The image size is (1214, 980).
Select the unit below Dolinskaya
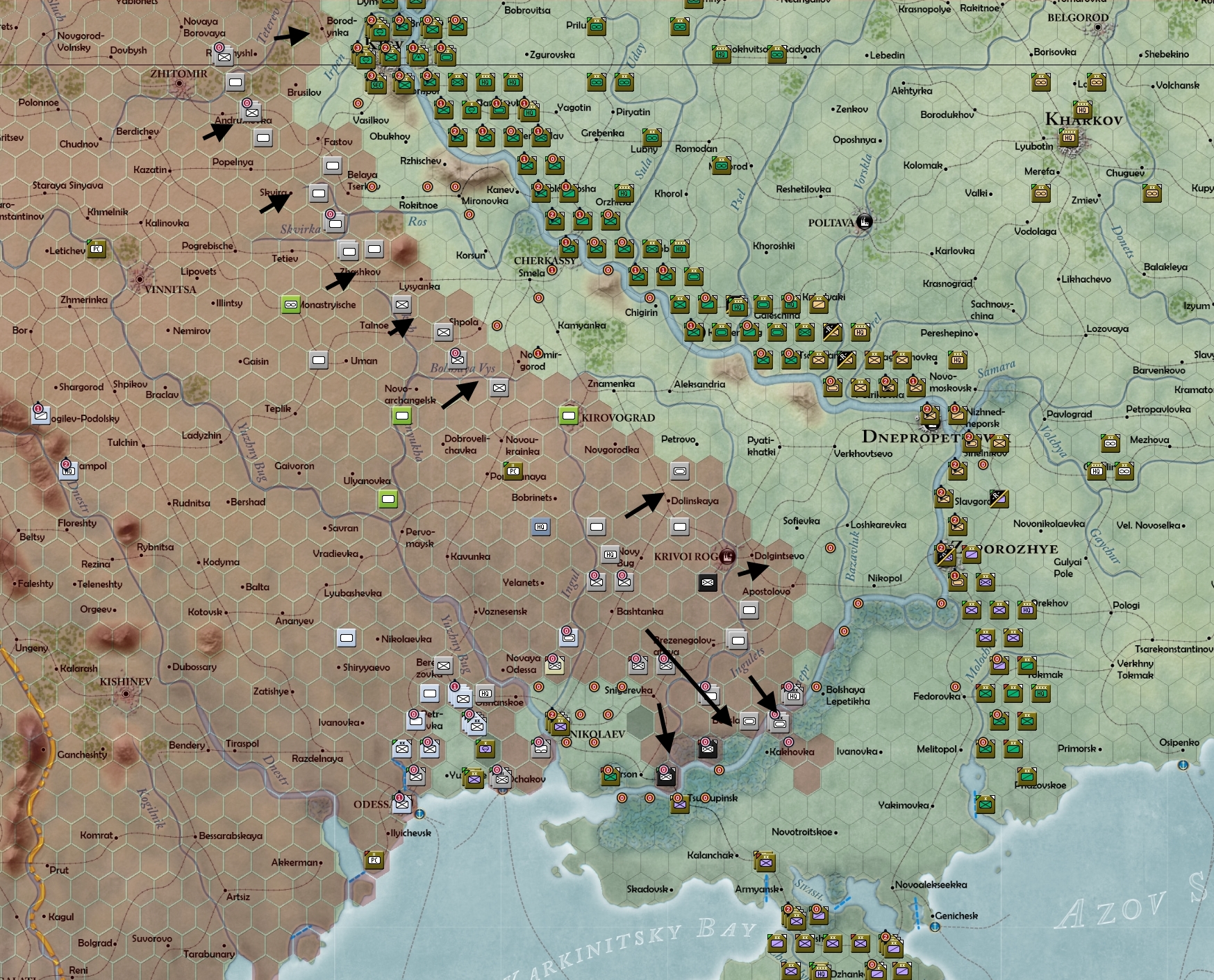tap(680, 526)
